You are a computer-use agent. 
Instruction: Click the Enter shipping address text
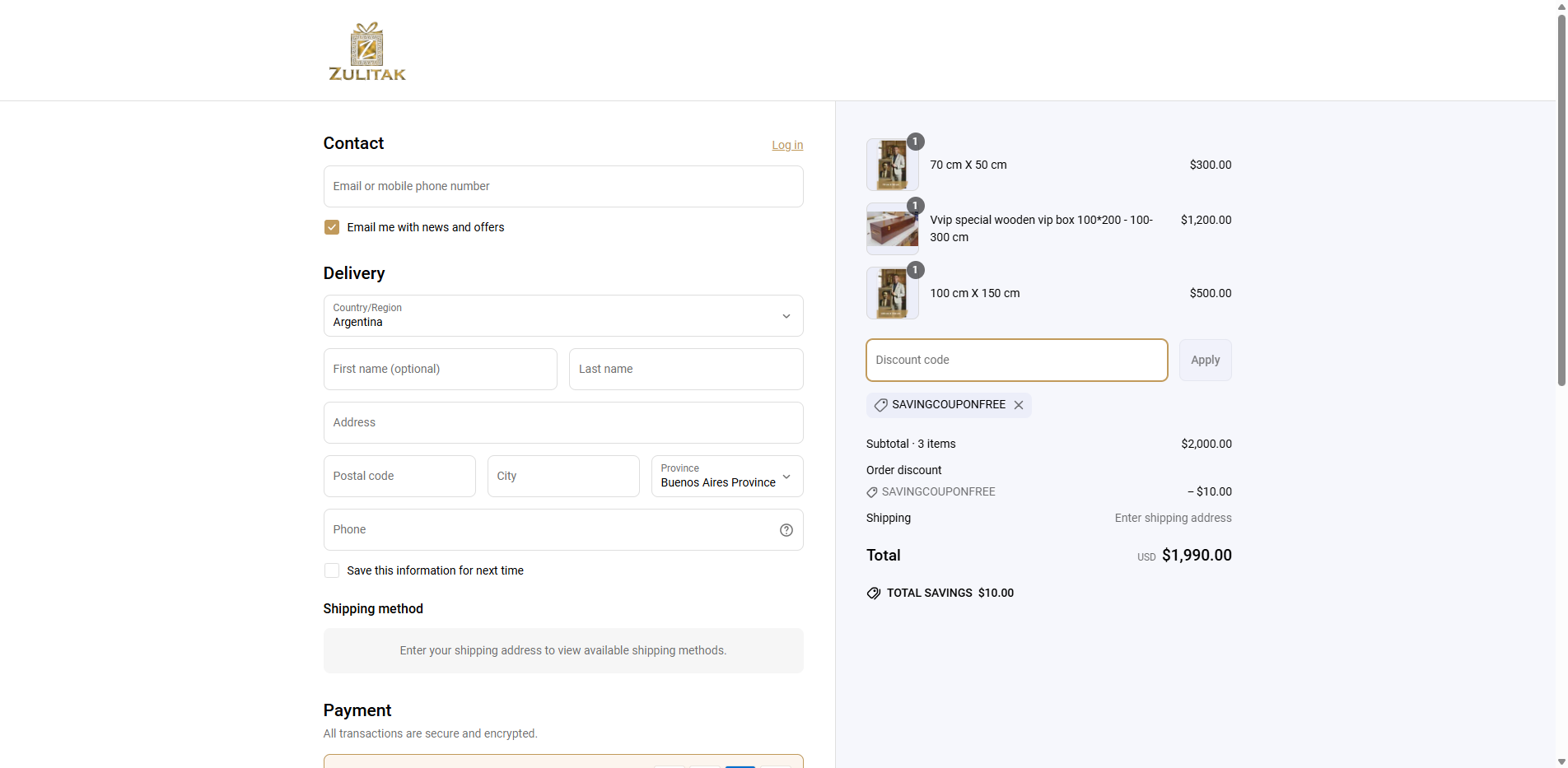1174,519
